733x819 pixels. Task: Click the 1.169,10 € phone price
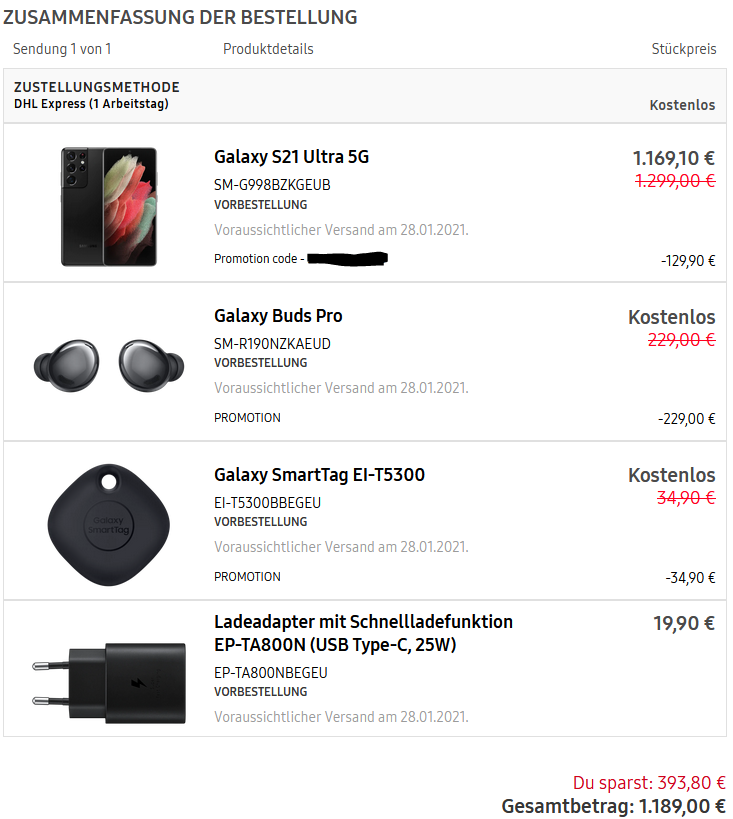coord(674,158)
